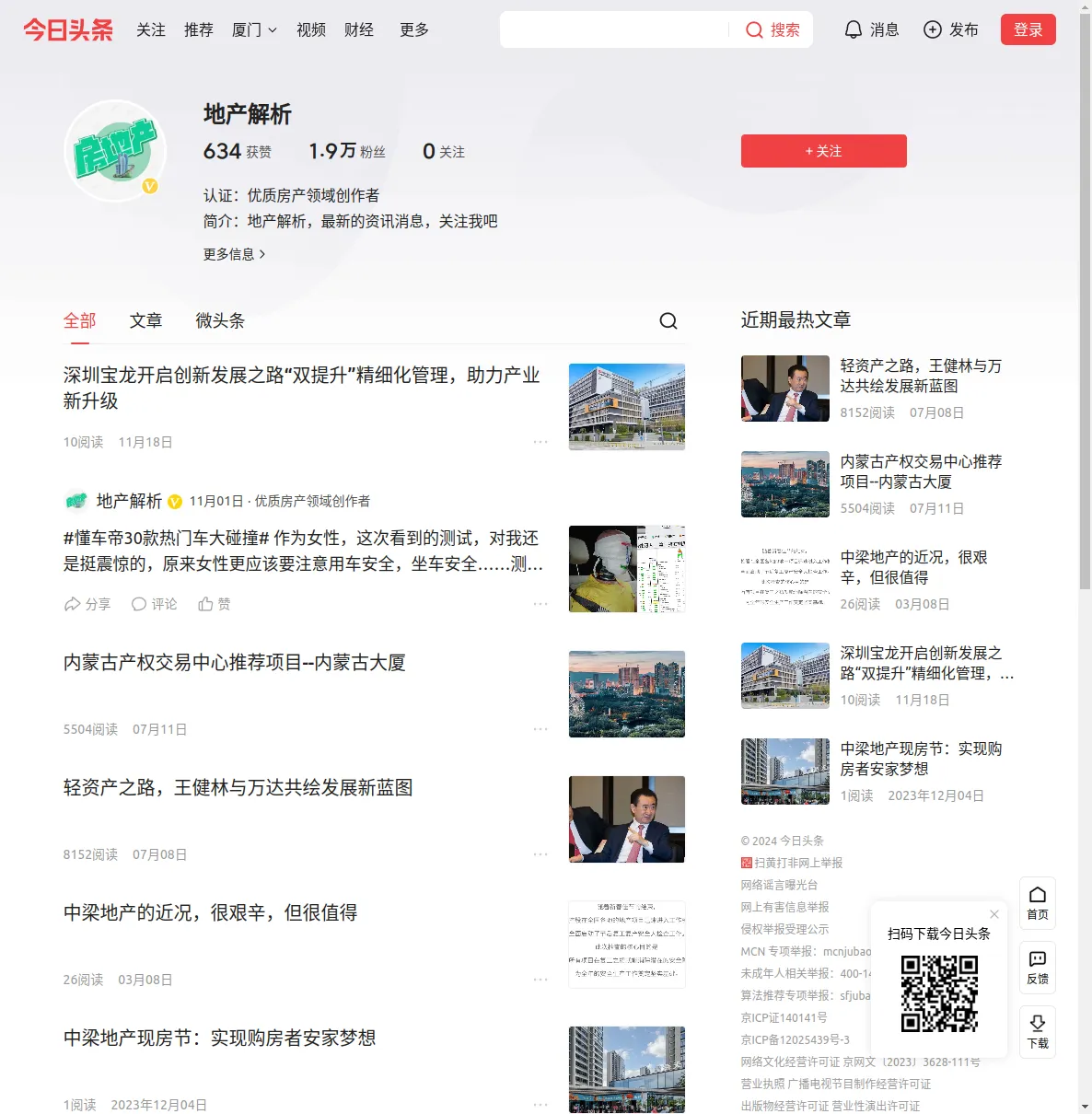Open feed article 中梁地产的近况，很艰辛，但很值得
Screen dimensions: 1092x1114
[x=211, y=913]
